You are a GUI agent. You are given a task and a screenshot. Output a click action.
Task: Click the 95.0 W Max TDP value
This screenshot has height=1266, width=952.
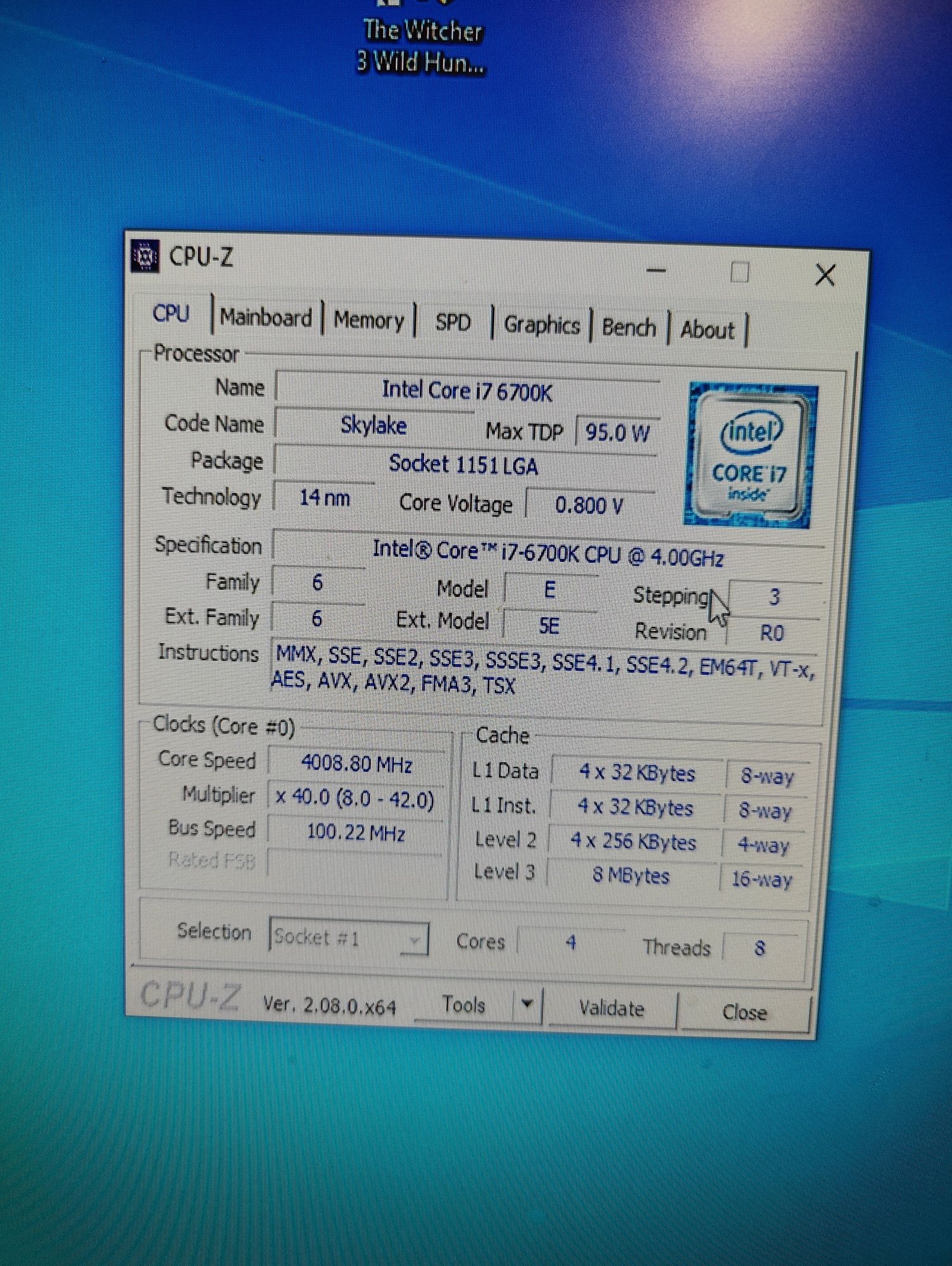[x=617, y=433]
